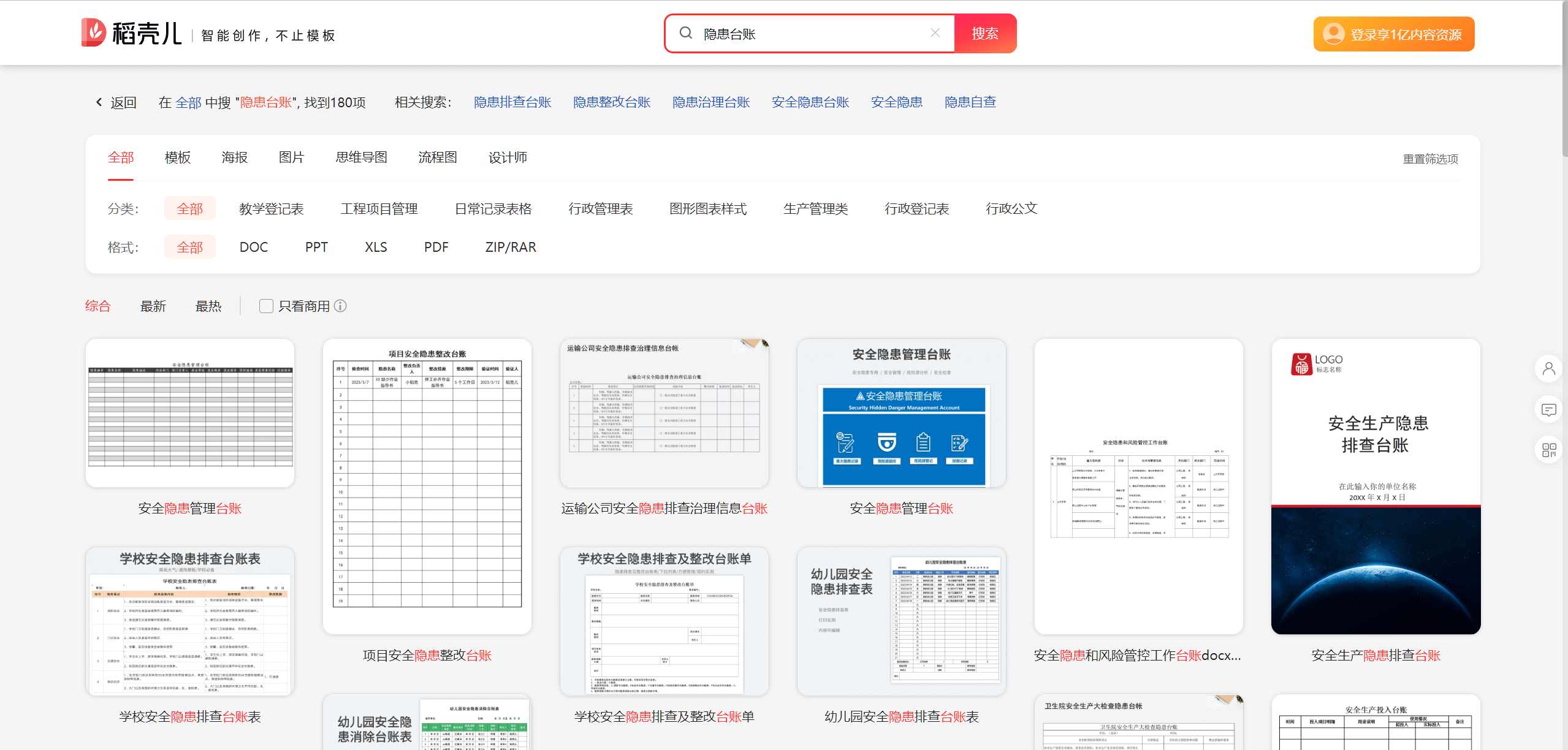Viewport: 1568px width, 750px height.
Task: Click the search magnifier icon
Action: pyautogui.click(x=686, y=33)
